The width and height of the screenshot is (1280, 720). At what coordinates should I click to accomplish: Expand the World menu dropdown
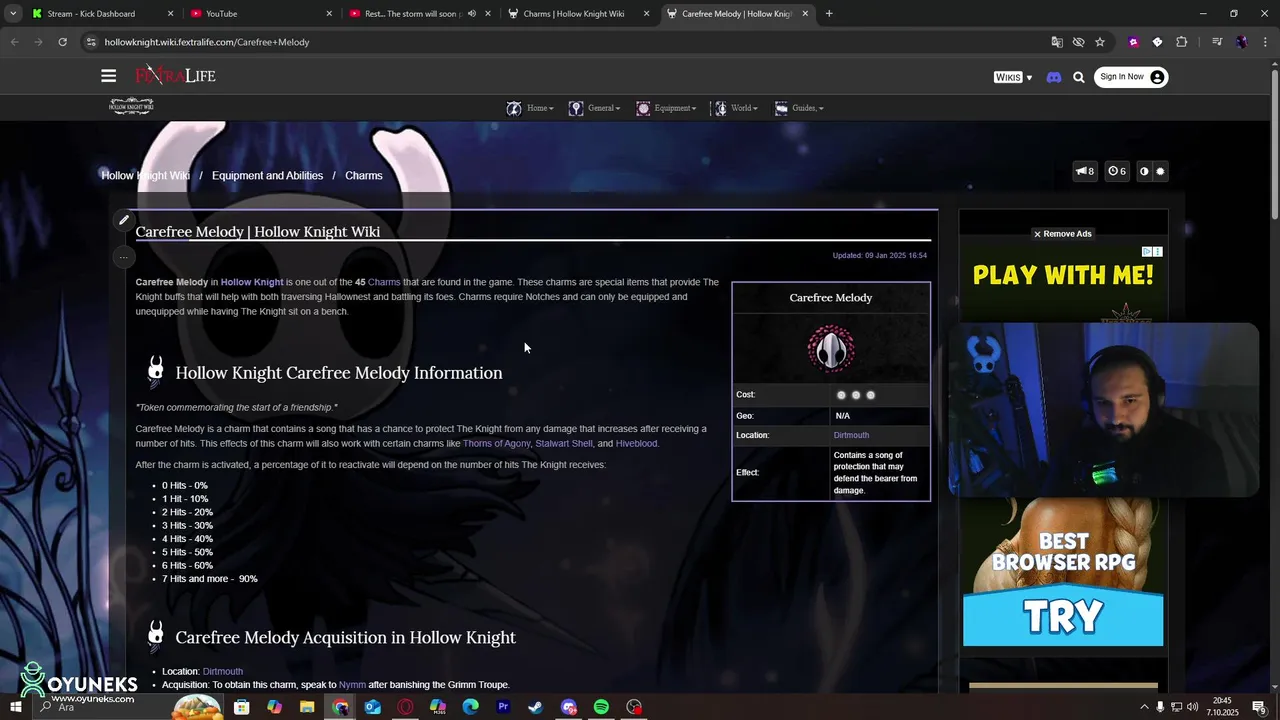pyautogui.click(x=735, y=108)
